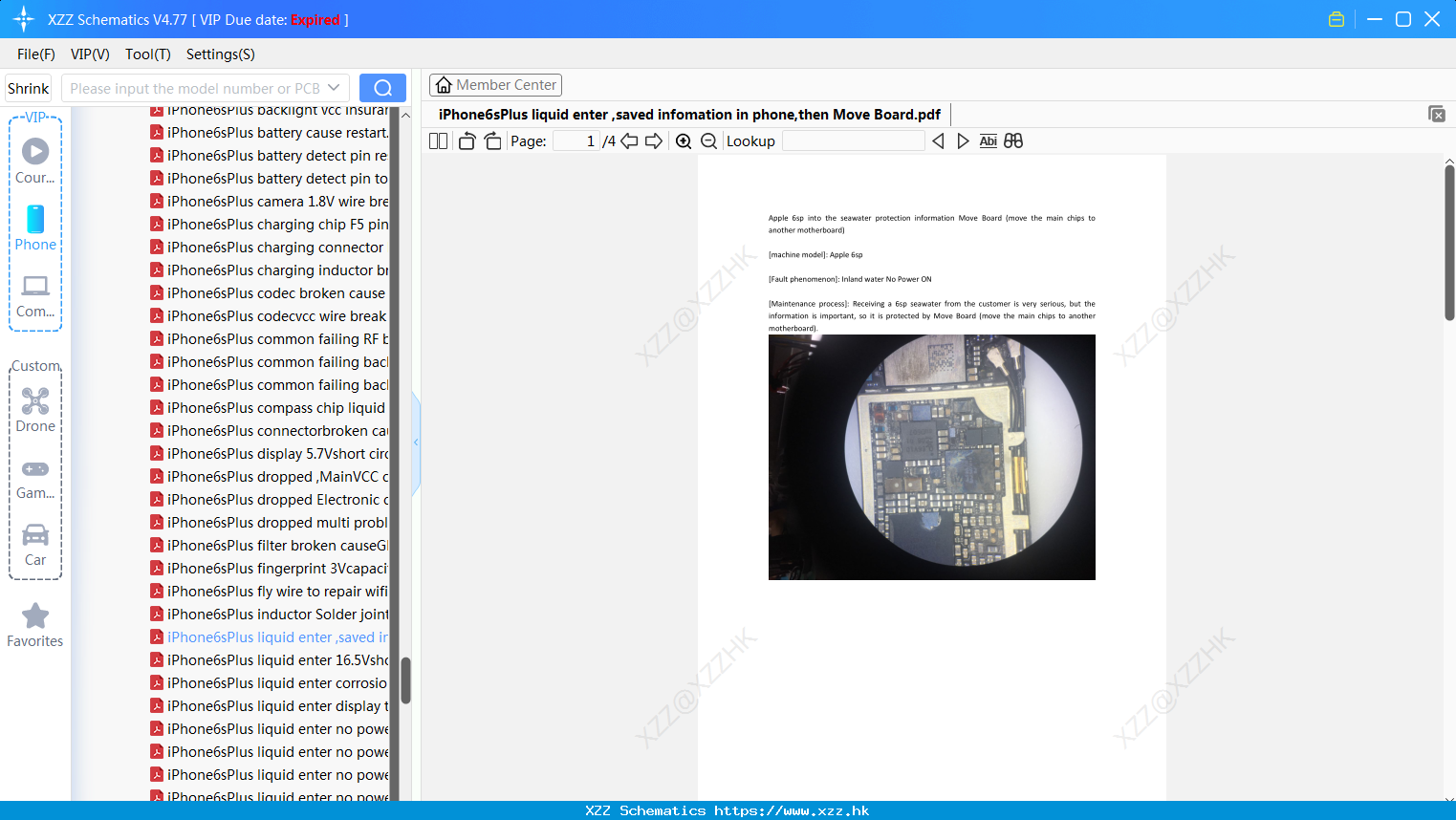Open the Car category
The height and width of the screenshot is (820, 1456).
[x=35, y=545]
